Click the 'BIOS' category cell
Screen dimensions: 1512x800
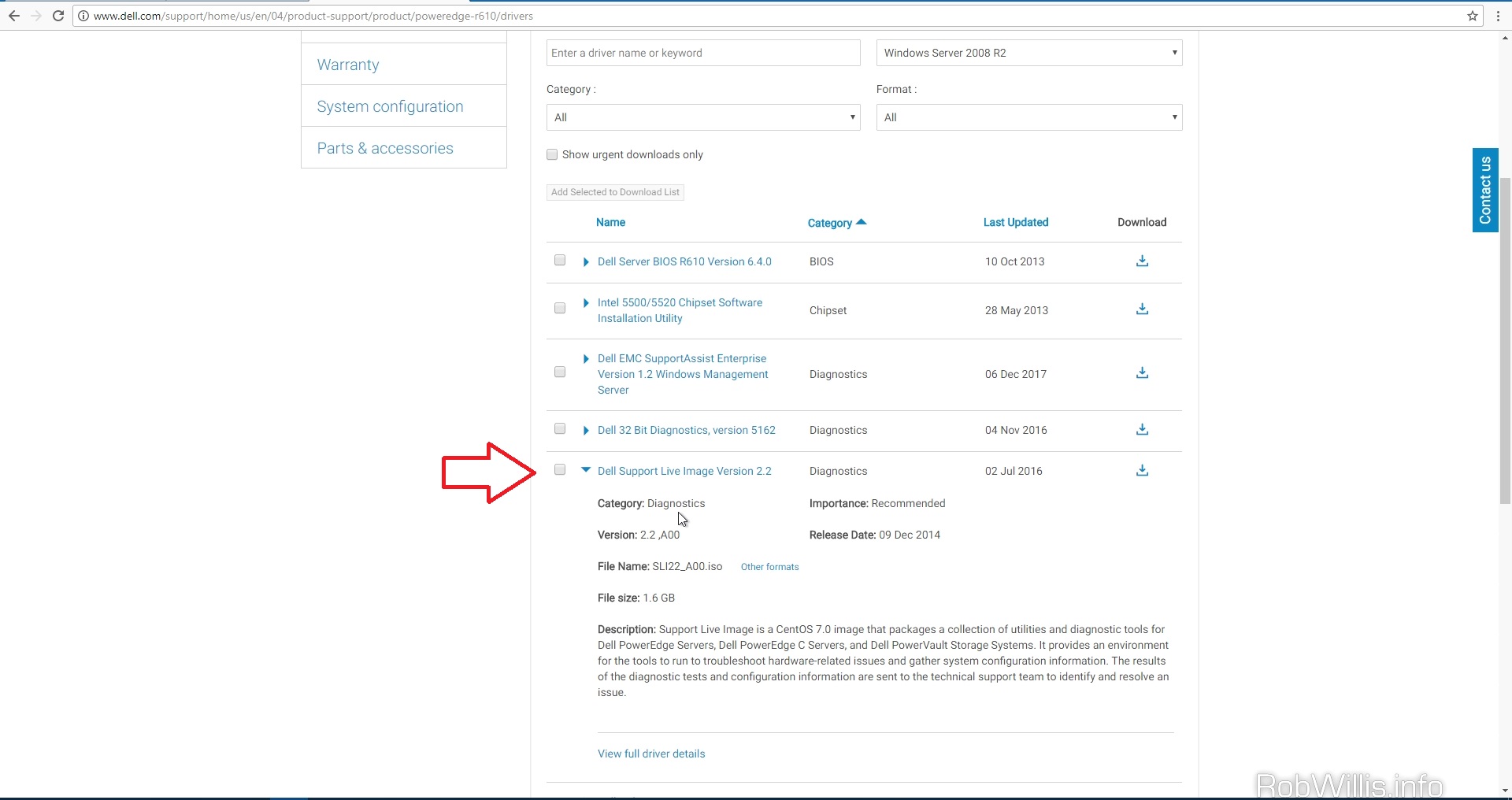point(821,261)
